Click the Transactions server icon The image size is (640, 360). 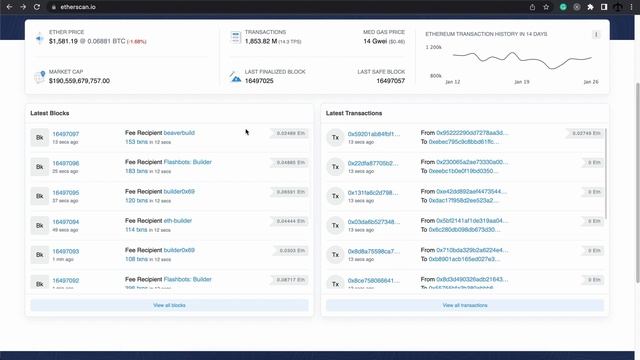click(x=236, y=37)
